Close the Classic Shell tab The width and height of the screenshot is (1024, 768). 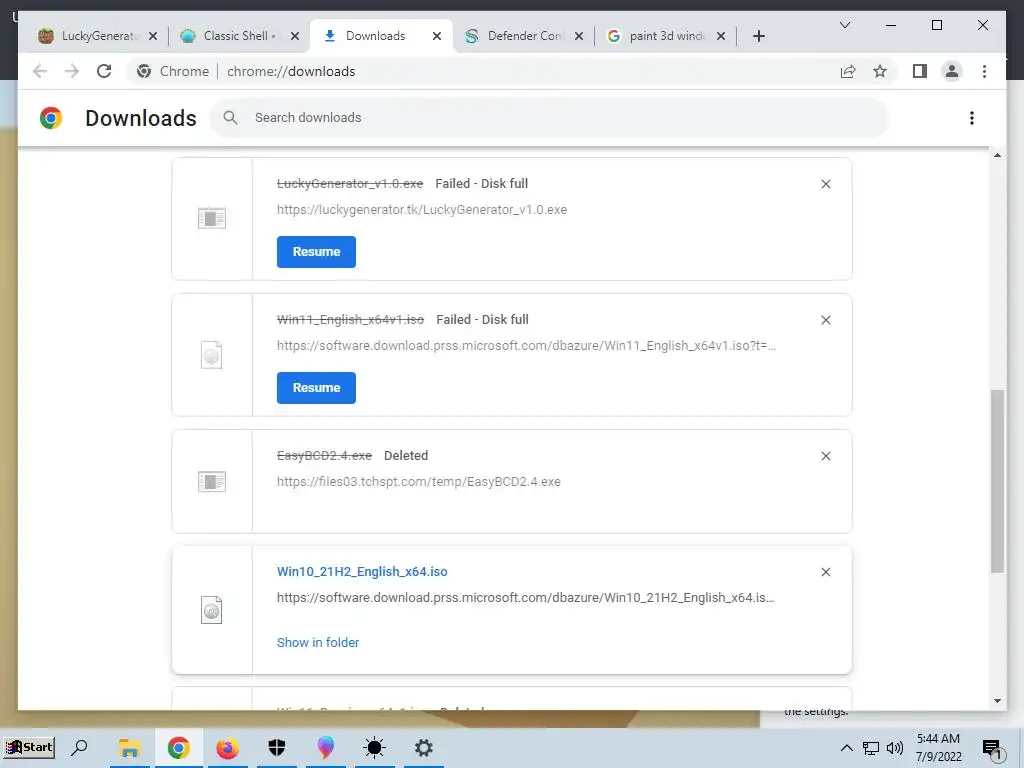pos(295,36)
